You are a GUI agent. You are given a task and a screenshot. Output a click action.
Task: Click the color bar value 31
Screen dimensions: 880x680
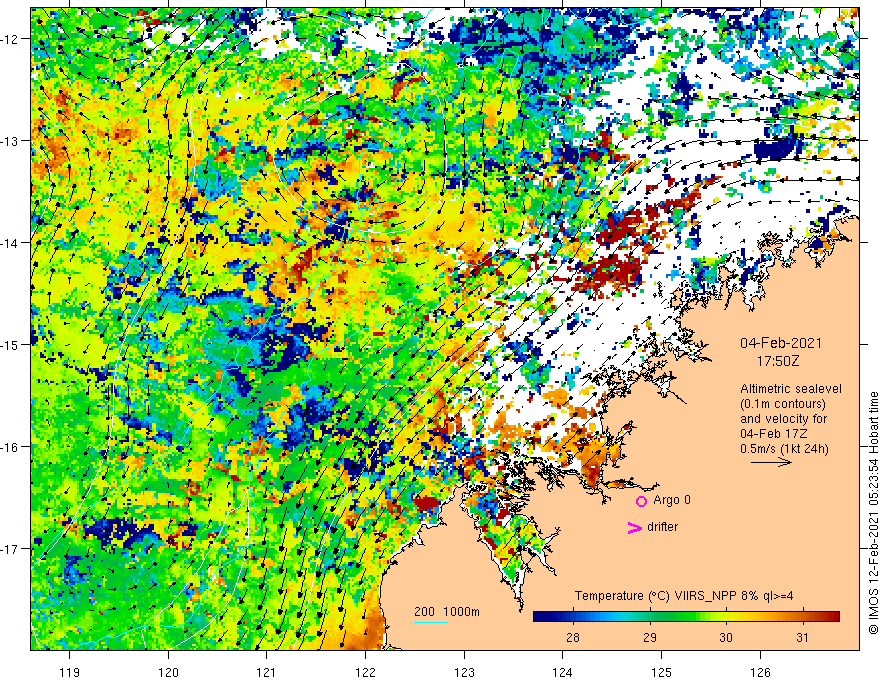click(x=803, y=637)
